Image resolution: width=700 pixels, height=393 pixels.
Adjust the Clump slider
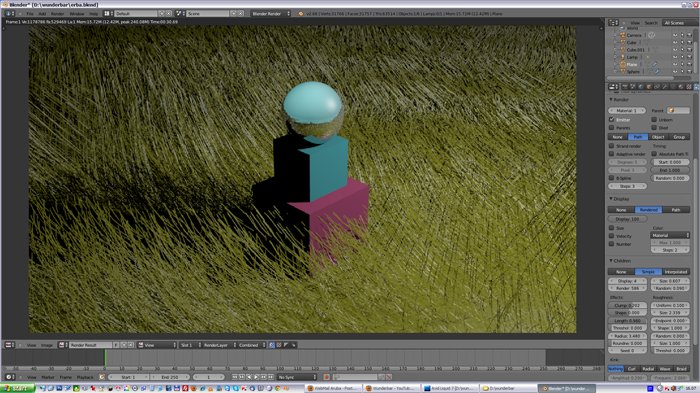pos(628,305)
